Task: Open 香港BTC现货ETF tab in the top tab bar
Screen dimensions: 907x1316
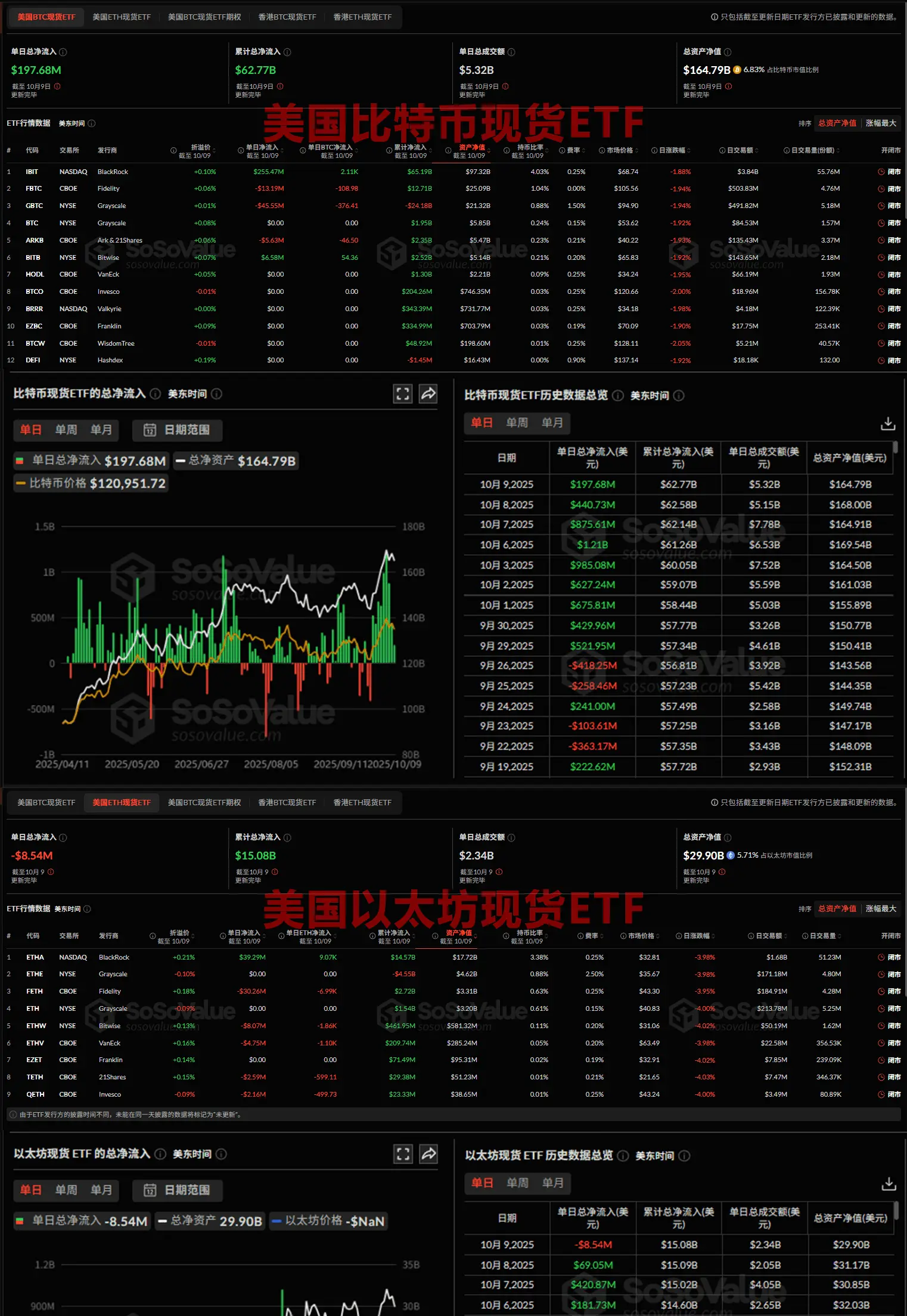Action: pyautogui.click(x=287, y=17)
